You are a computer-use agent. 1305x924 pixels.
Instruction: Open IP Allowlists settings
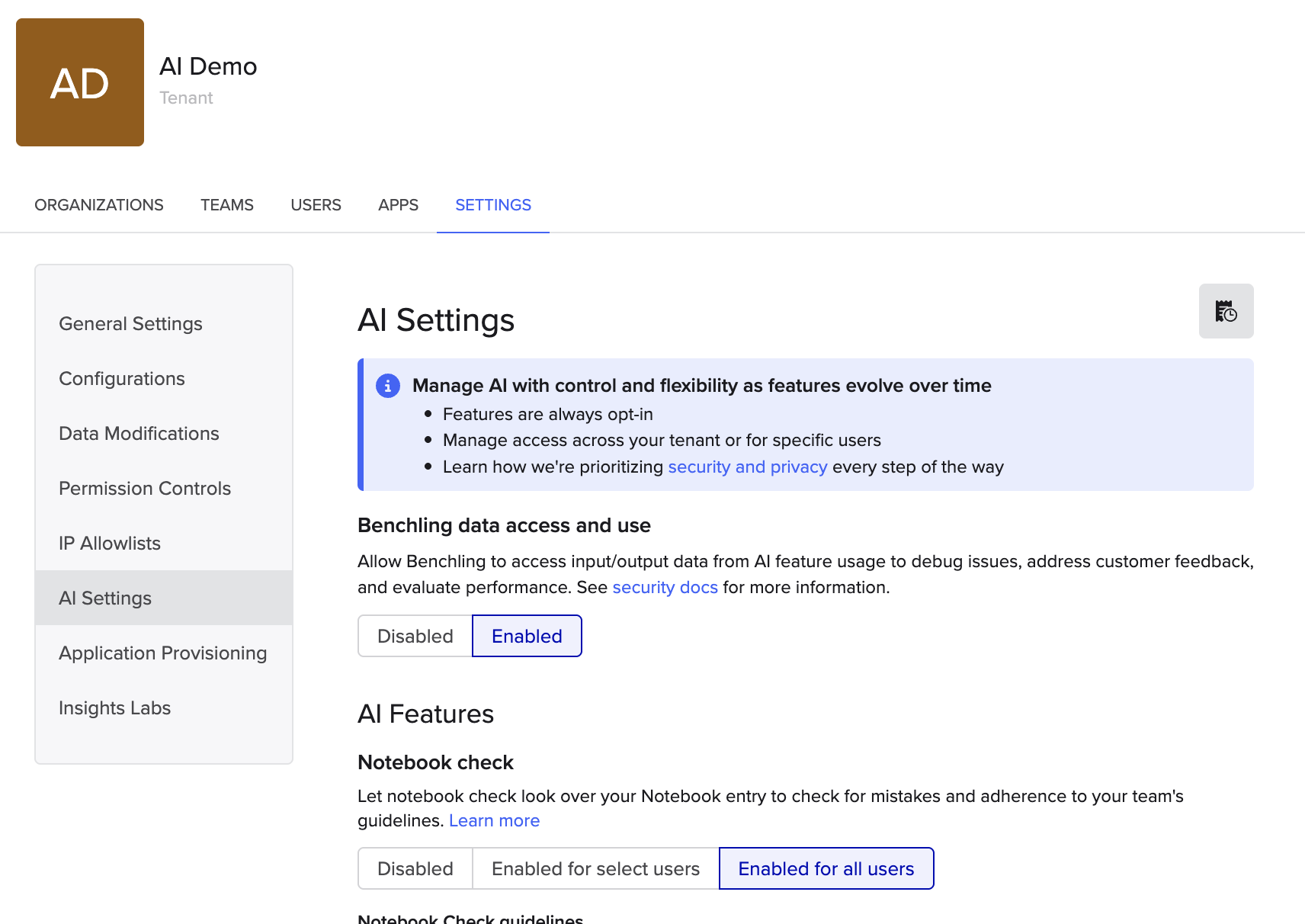(109, 543)
